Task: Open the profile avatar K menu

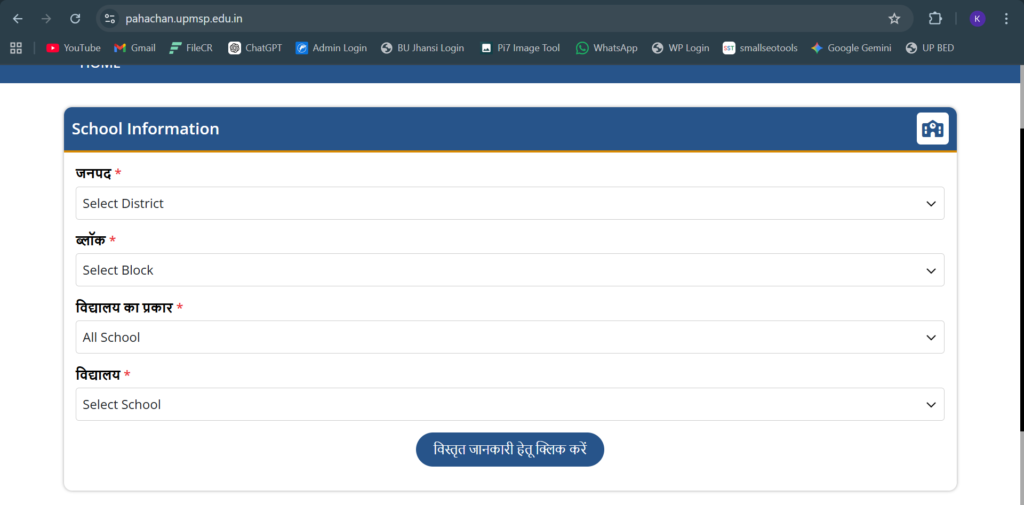Action: click(x=977, y=19)
